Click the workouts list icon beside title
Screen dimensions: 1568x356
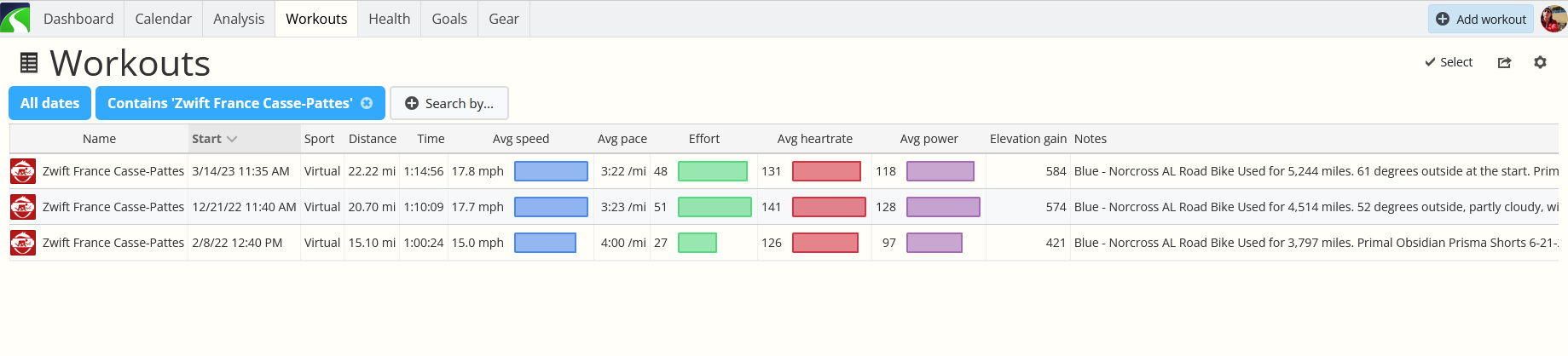point(29,63)
